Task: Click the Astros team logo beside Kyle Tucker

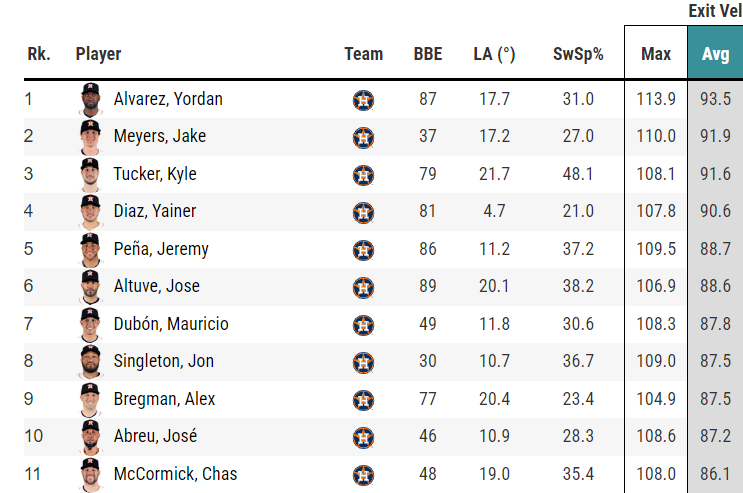Action: 363,175
